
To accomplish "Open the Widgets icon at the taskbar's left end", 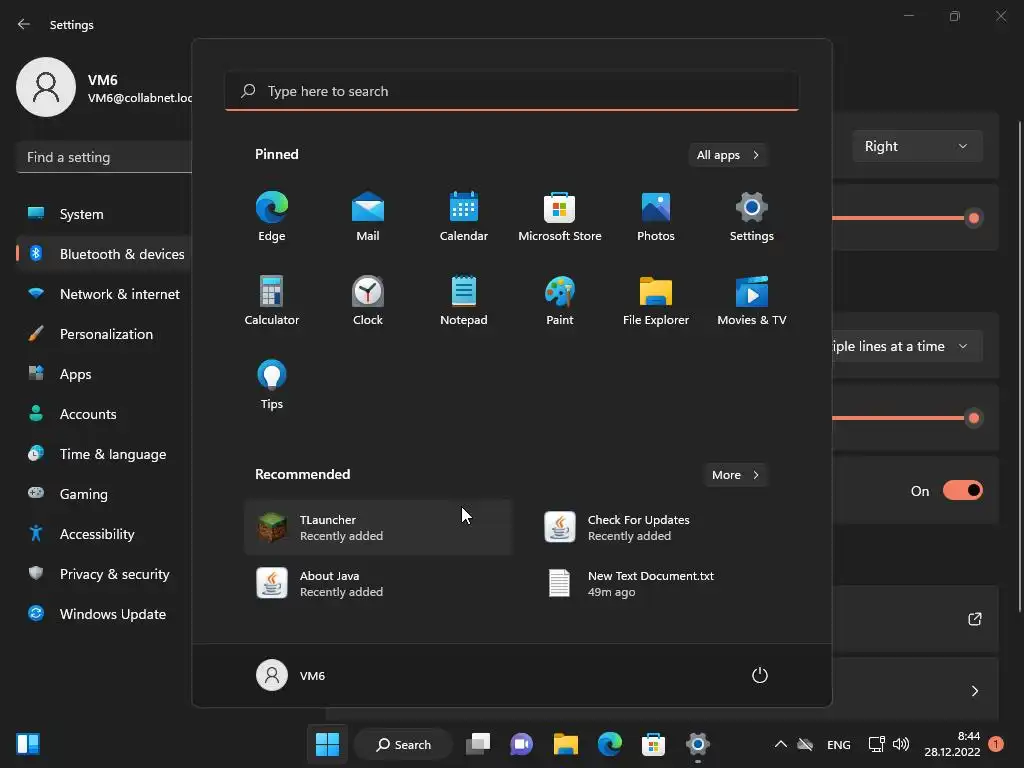I will (28, 744).
